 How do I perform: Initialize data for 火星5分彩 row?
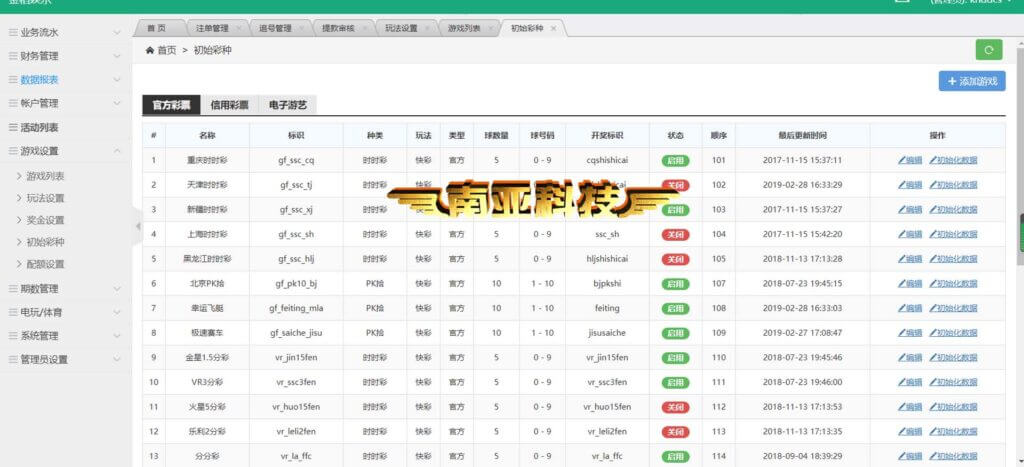pos(953,407)
